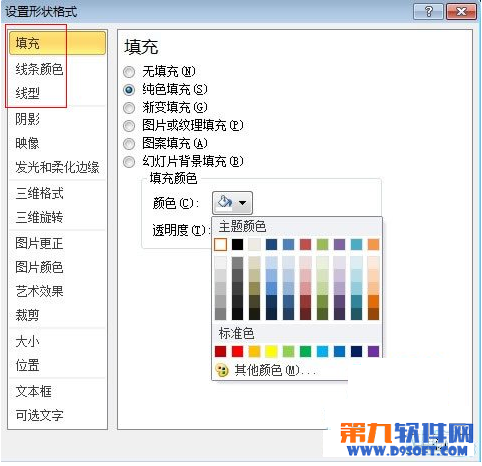Click the palette icon beside 其他颜色
This screenshot has width=482, height=466.
(x=222, y=370)
